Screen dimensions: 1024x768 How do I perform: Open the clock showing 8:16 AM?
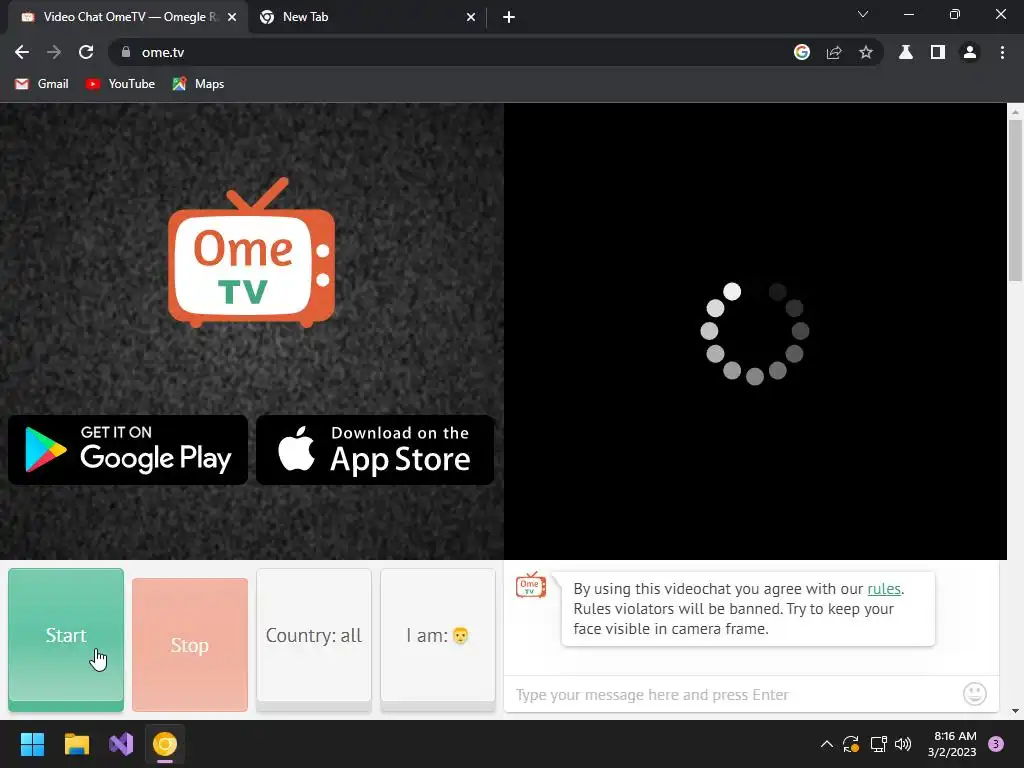(952, 744)
